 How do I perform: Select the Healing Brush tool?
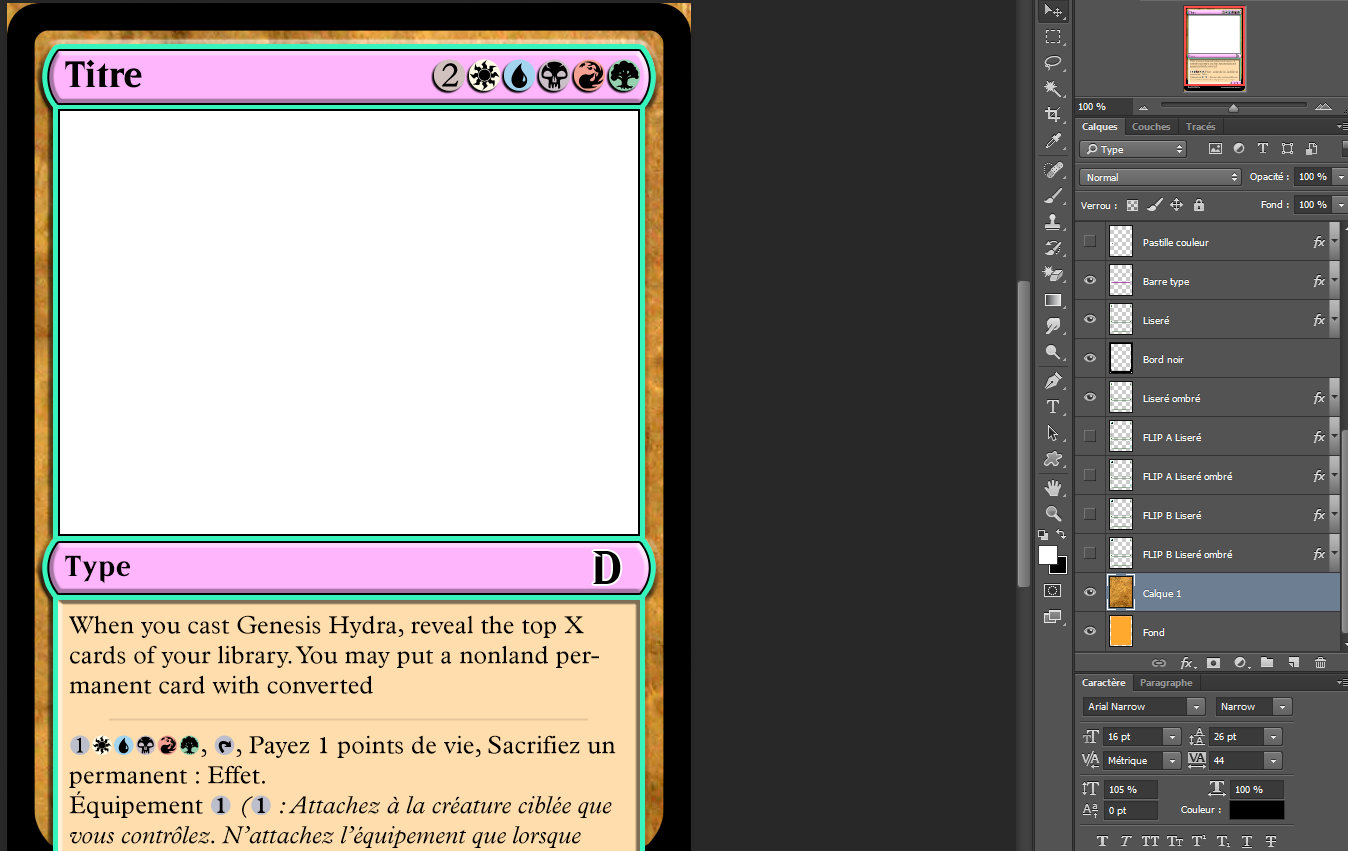click(1053, 170)
